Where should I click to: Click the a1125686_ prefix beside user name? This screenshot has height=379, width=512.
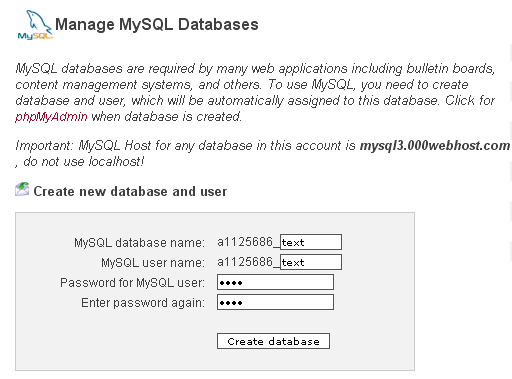point(248,262)
